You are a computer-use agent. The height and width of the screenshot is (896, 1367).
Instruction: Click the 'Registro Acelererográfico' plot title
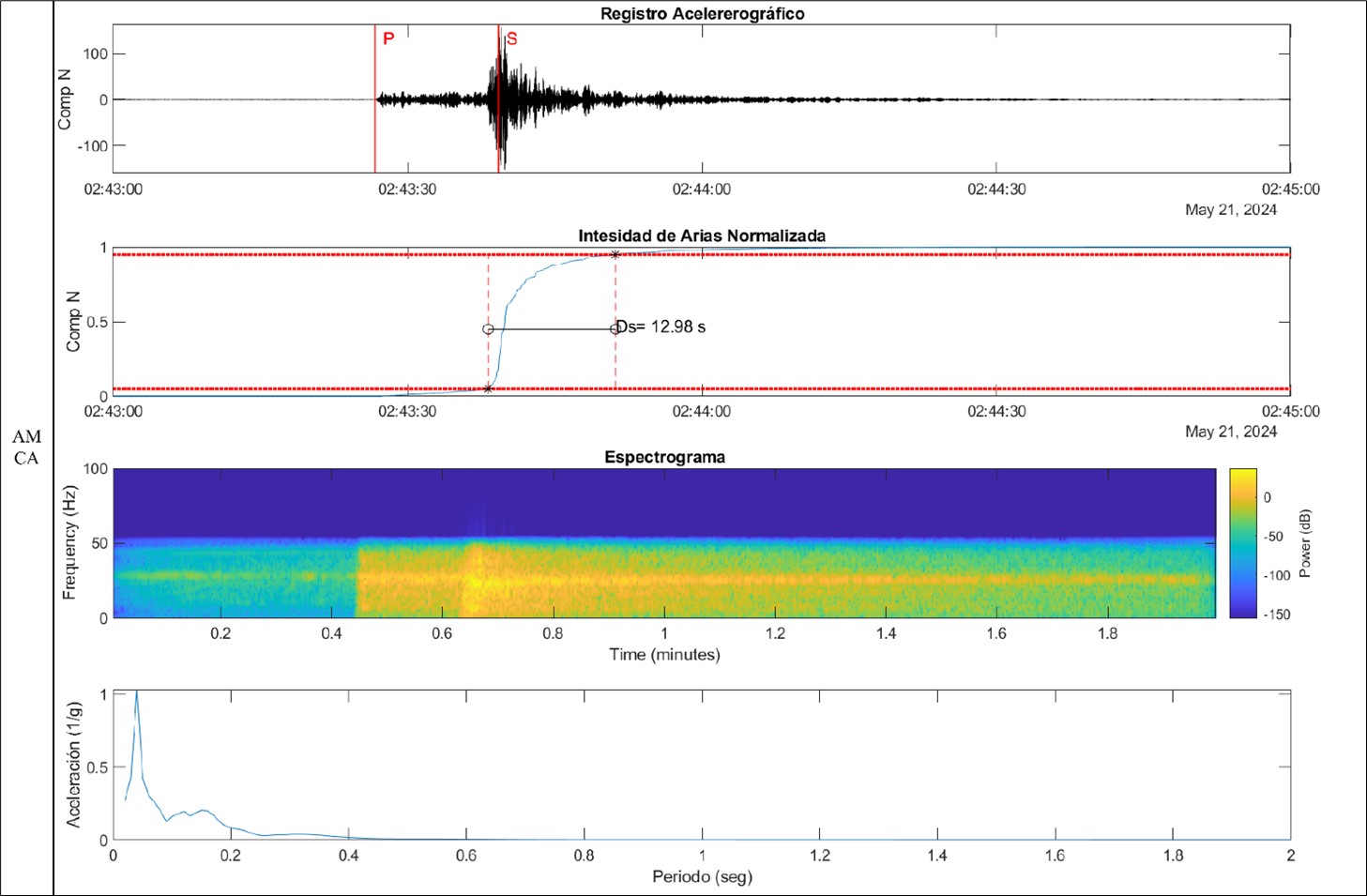(702, 13)
